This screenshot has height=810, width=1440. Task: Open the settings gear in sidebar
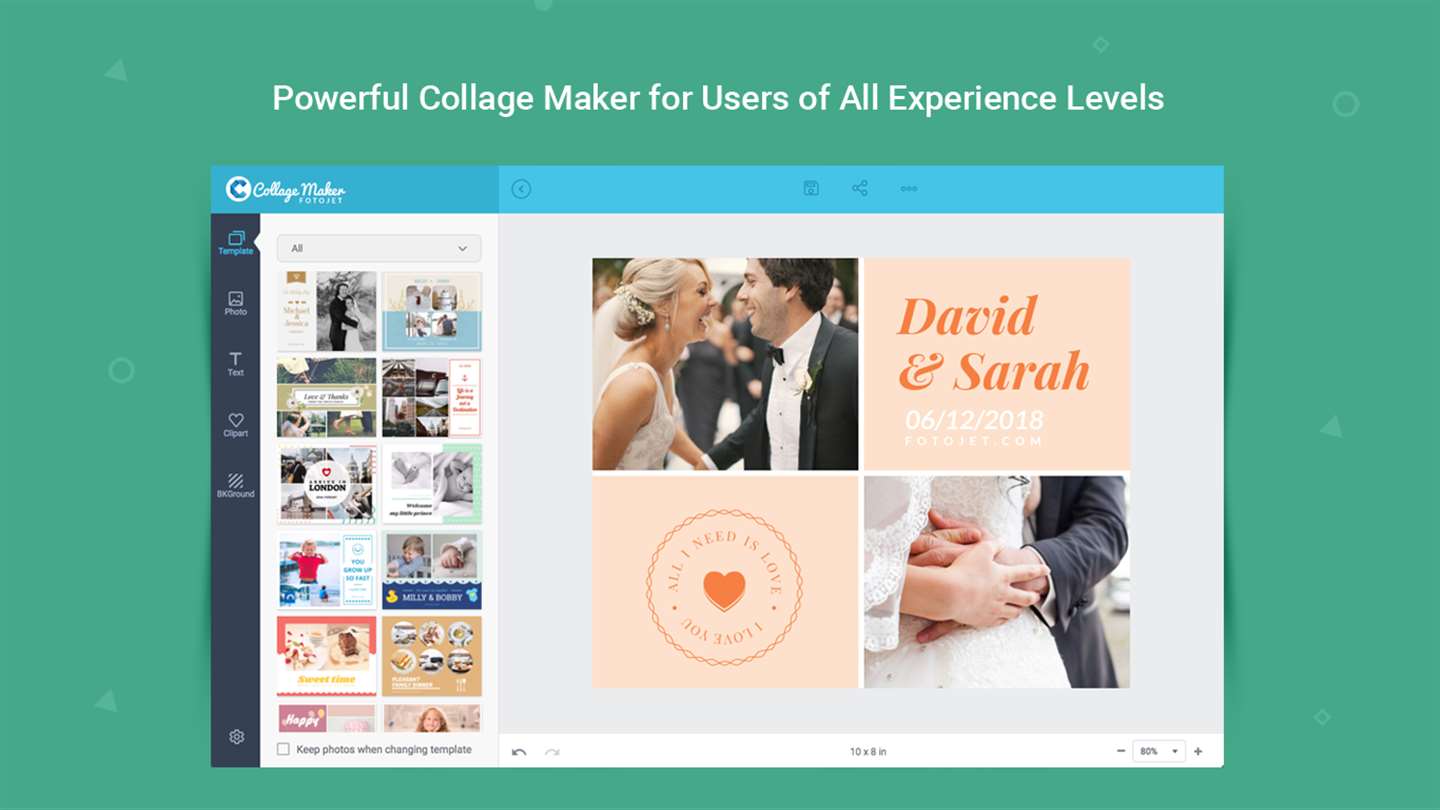(236, 737)
